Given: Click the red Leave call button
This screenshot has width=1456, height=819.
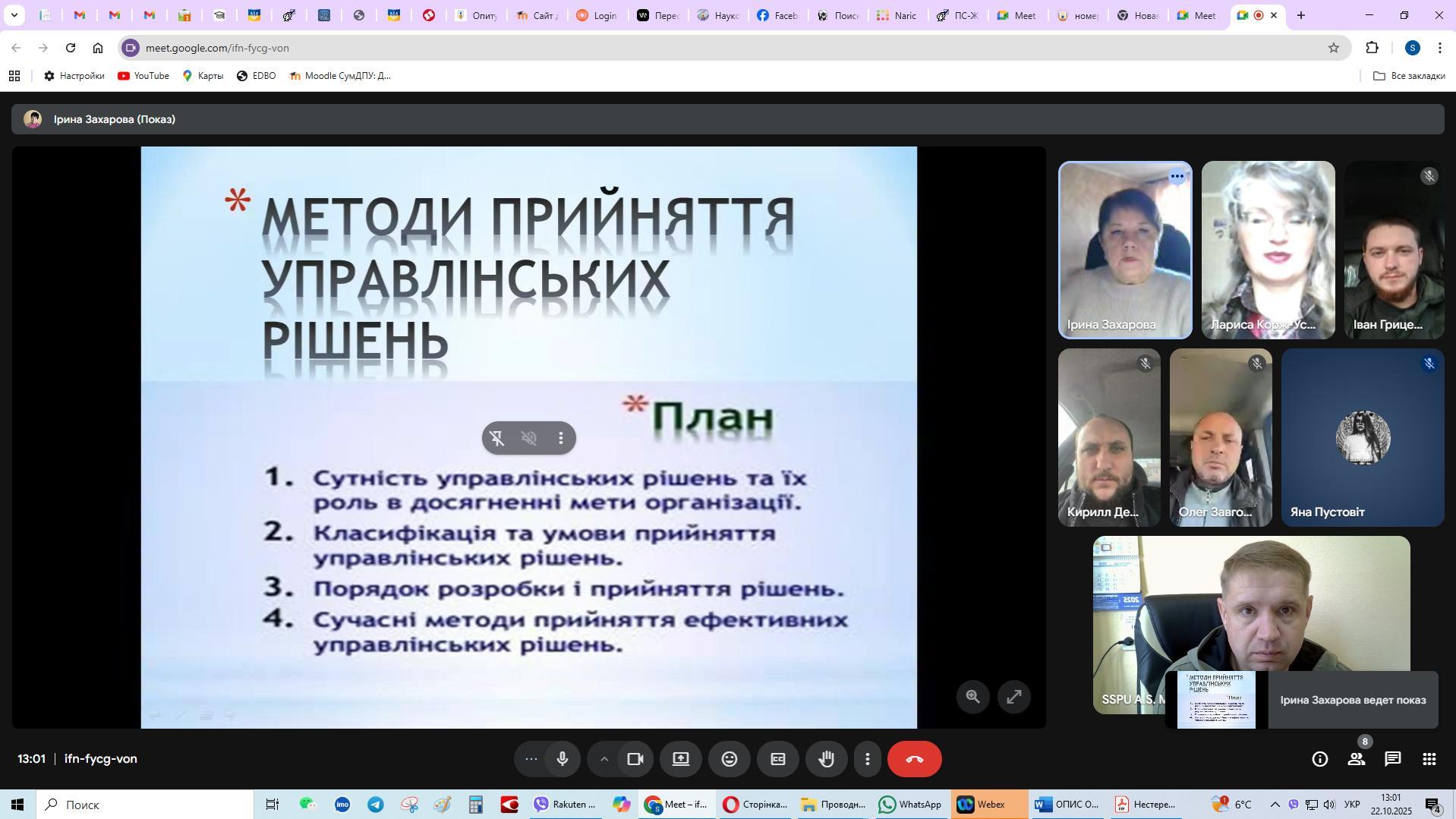Looking at the screenshot, I should point(915,759).
